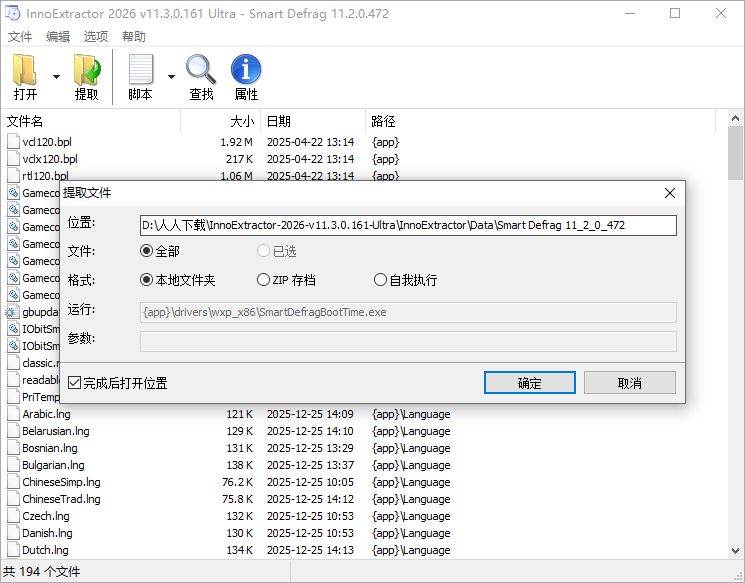This screenshot has height=583, width=745.
Task: Open the 文件 menu
Action: tap(20, 37)
